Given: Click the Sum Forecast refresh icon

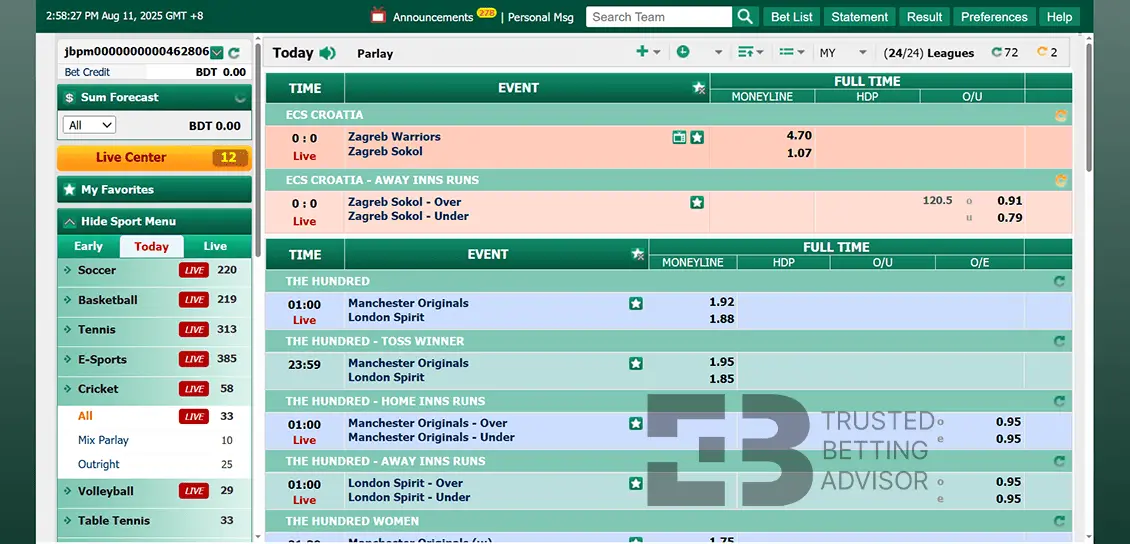Looking at the screenshot, I should (241, 97).
